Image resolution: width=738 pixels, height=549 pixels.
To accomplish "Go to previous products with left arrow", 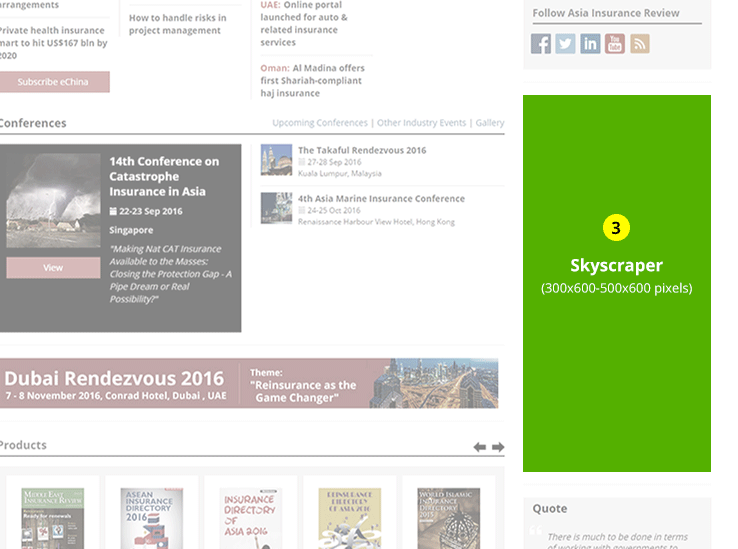I will pos(480,447).
